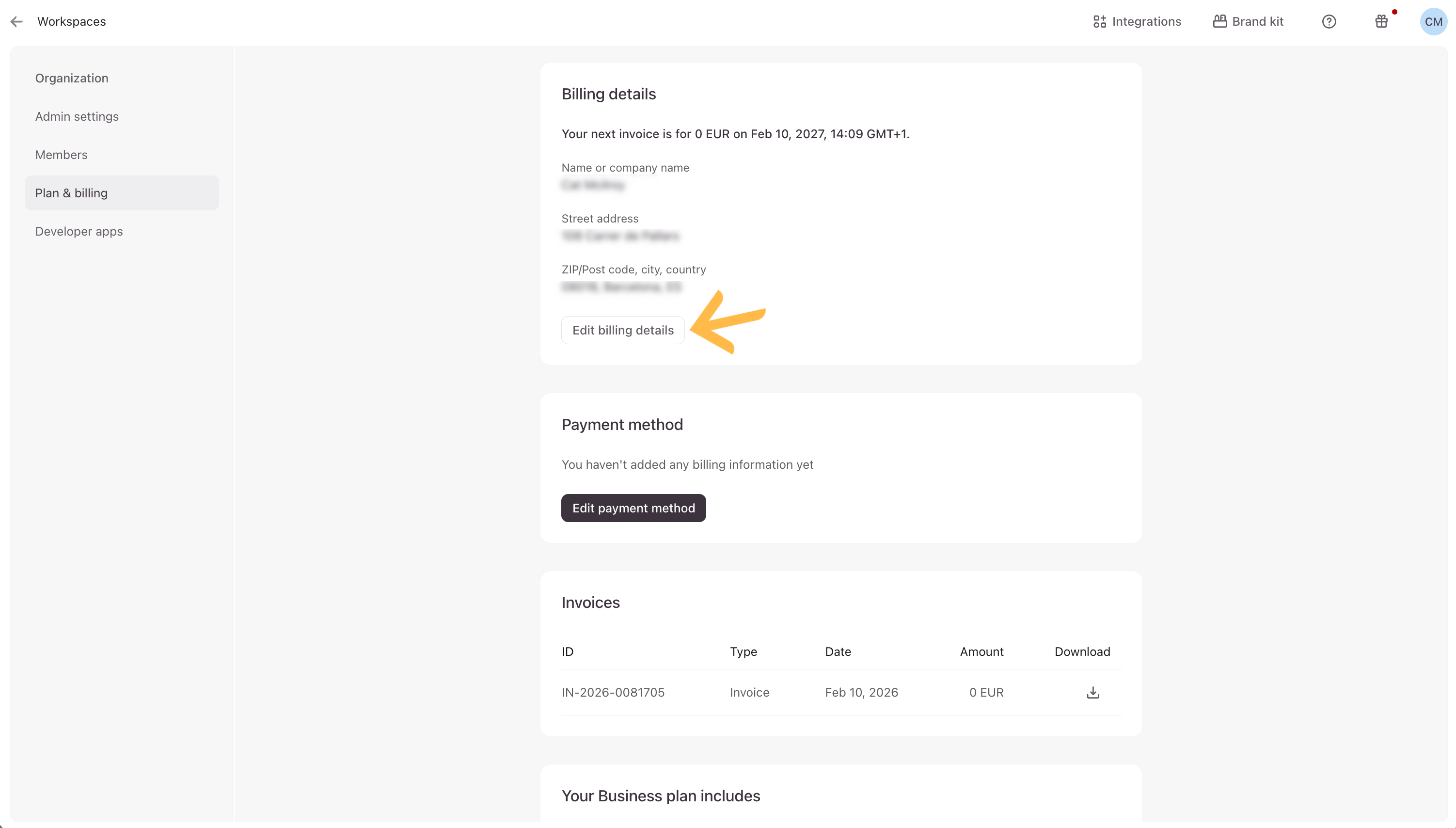1456x828 pixels.
Task: Open the gift rewards icon
Action: 1381,22
